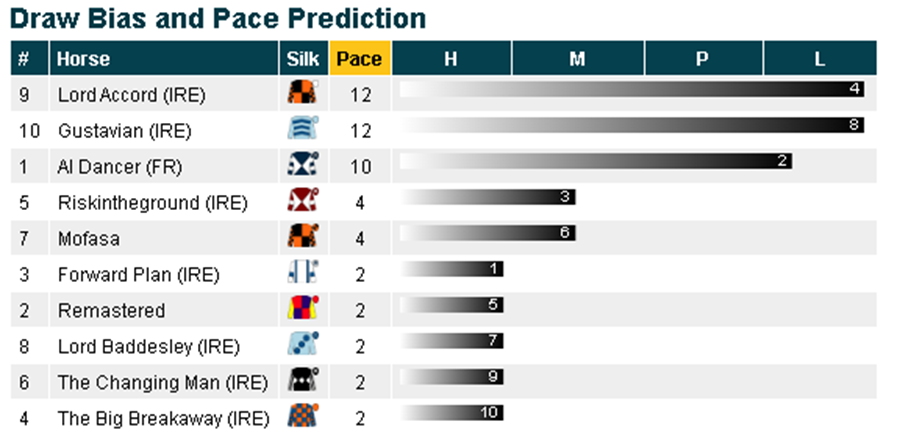The height and width of the screenshot is (444, 897).
Task: Click The Big Breakaway's checkered silk icon
Action: pyautogui.click(x=303, y=417)
